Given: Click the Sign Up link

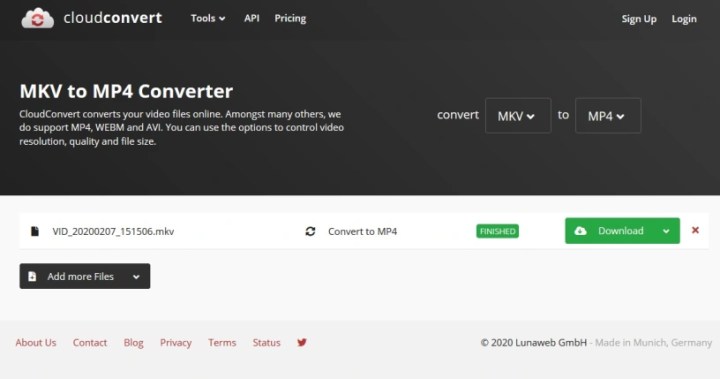Looking at the screenshot, I should (639, 19).
